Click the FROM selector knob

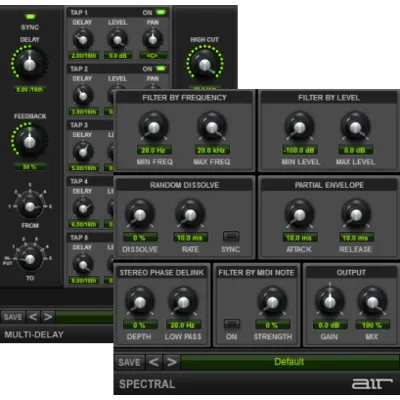click(x=30, y=206)
